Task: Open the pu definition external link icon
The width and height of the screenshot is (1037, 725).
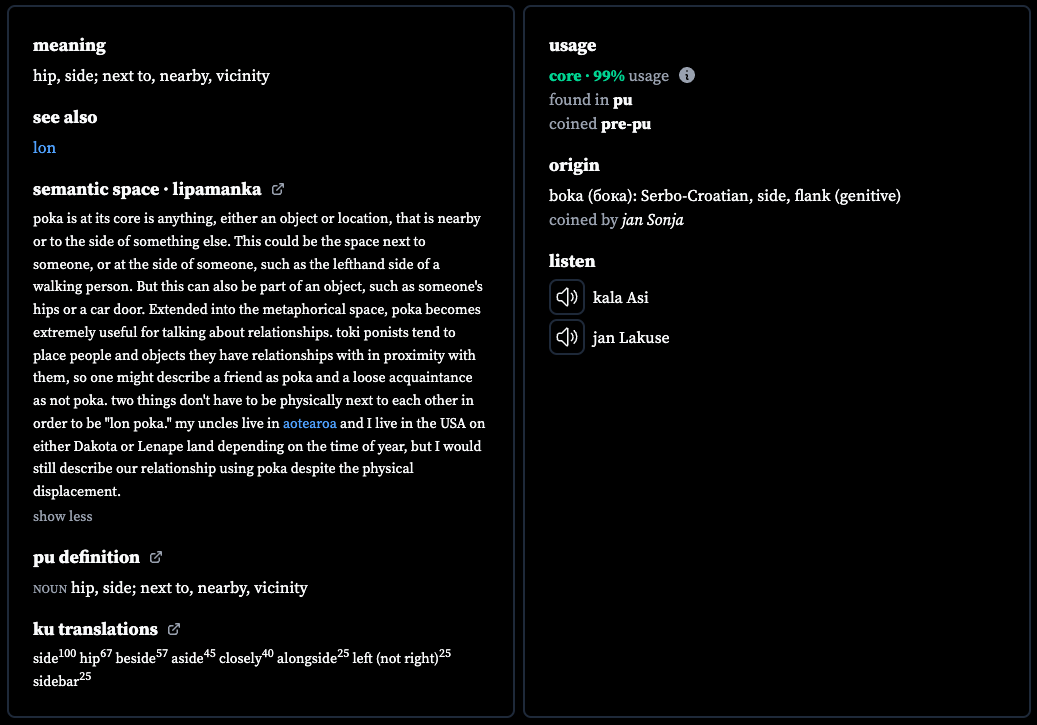Action: click(x=155, y=558)
